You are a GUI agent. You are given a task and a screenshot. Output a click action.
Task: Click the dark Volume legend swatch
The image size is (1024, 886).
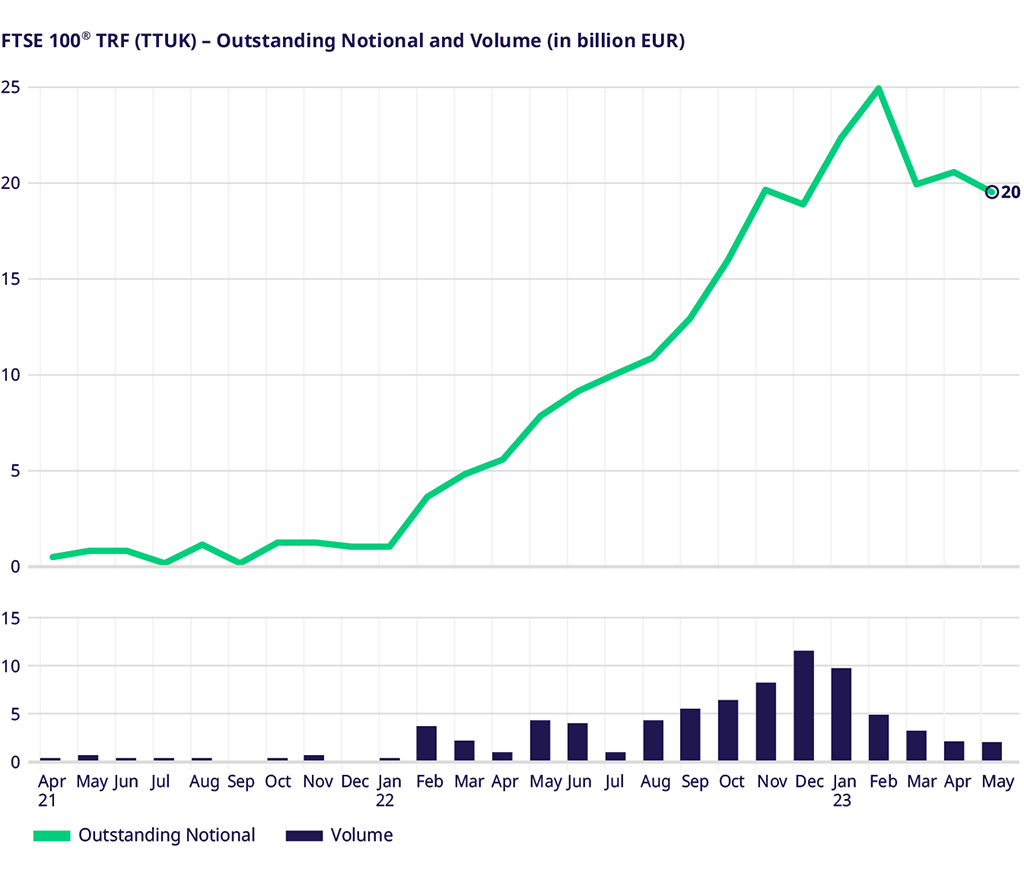304,836
